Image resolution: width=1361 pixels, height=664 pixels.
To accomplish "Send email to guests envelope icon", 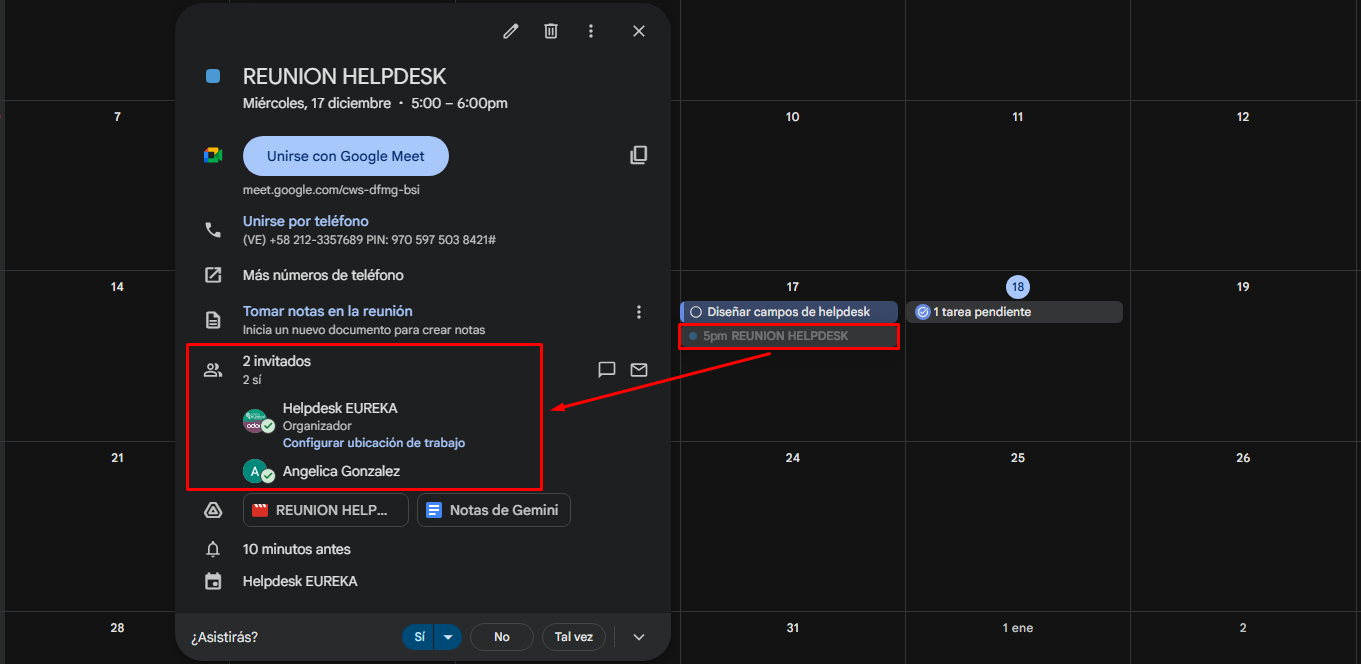I will [x=639, y=369].
